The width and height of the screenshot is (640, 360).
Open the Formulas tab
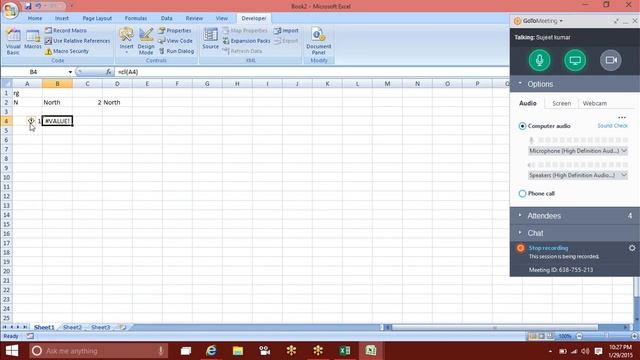pos(136,18)
